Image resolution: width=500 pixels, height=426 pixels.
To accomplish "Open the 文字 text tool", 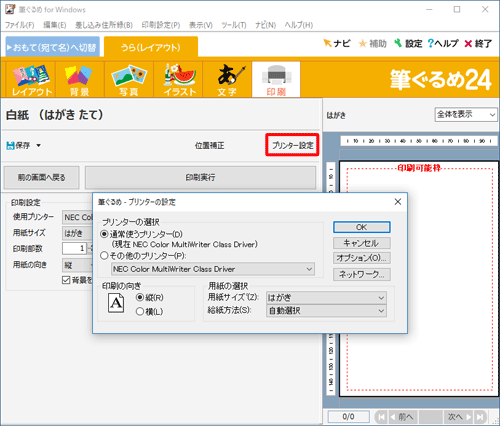I will point(227,79).
